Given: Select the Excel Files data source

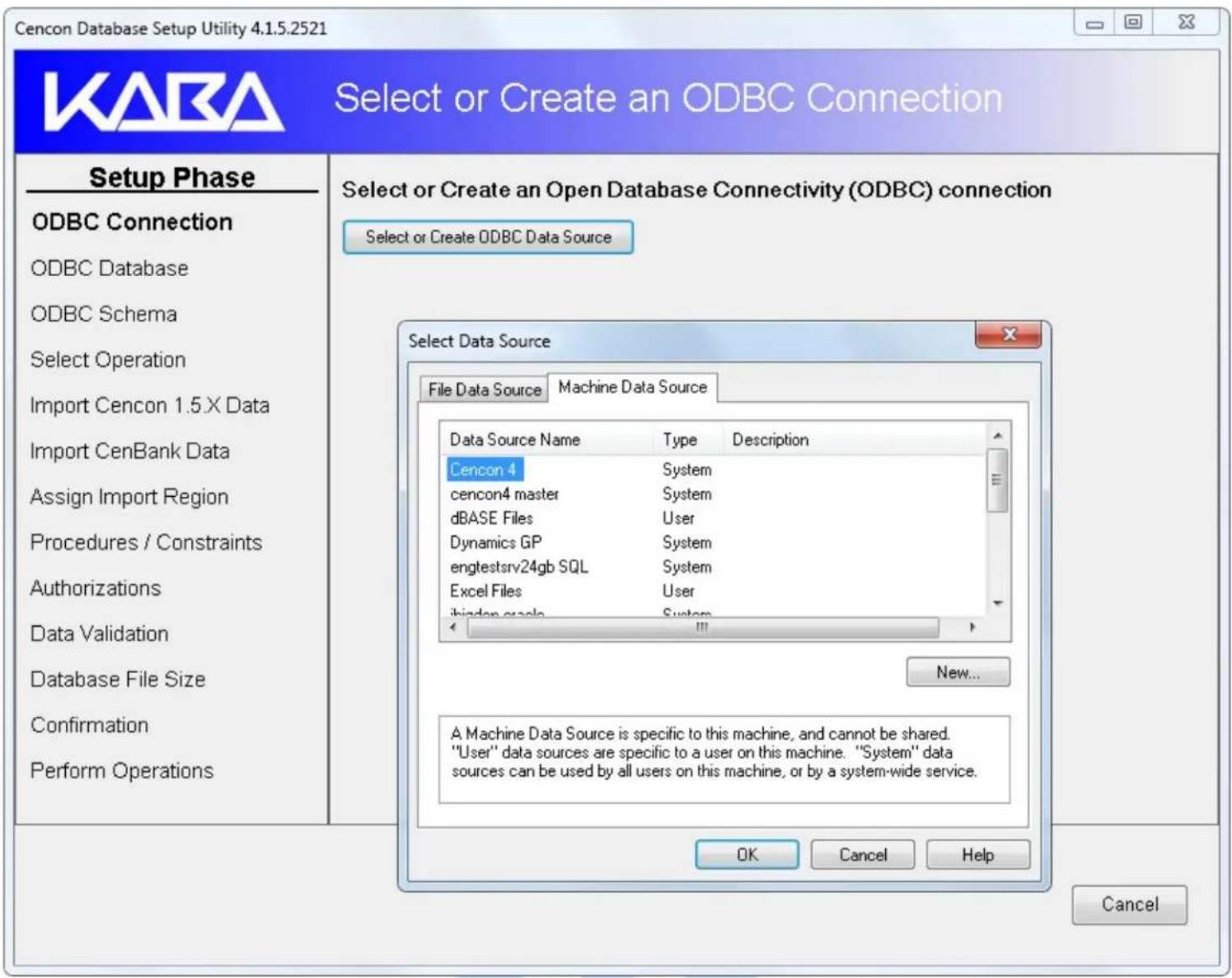Looking at the screenshot, I should point(485,592).
